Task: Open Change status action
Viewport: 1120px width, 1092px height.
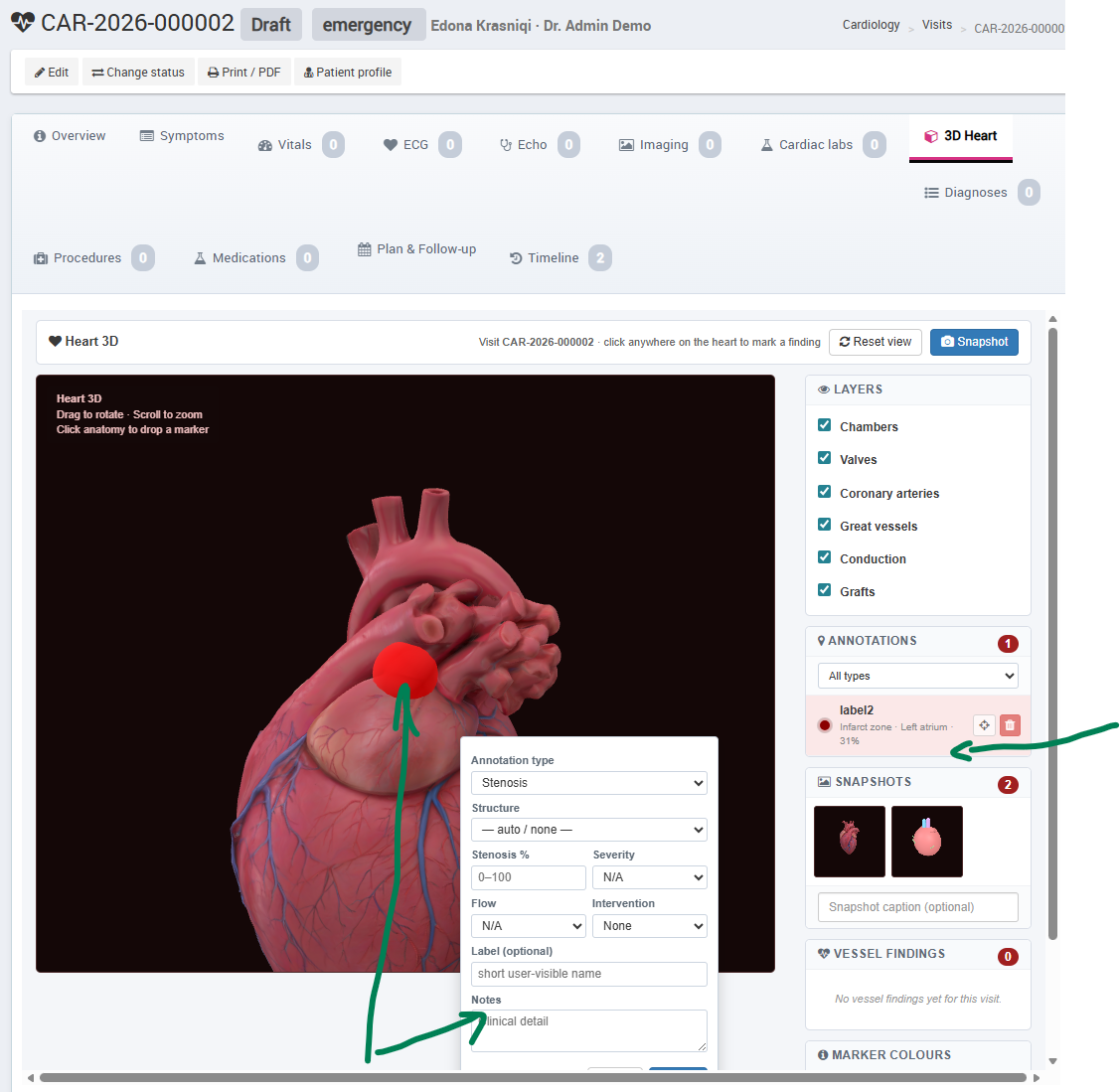Action: tap(138, 73)
